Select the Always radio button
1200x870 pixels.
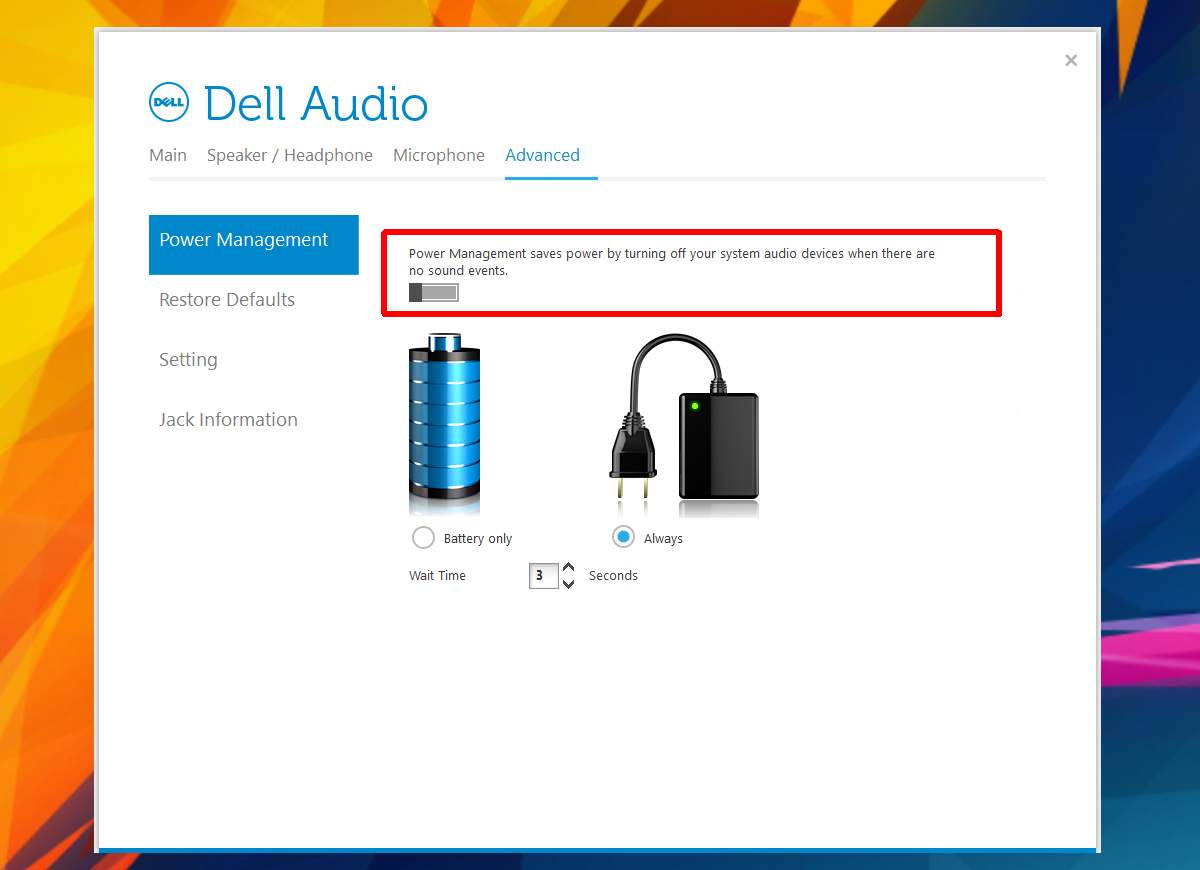coord(624,537)
